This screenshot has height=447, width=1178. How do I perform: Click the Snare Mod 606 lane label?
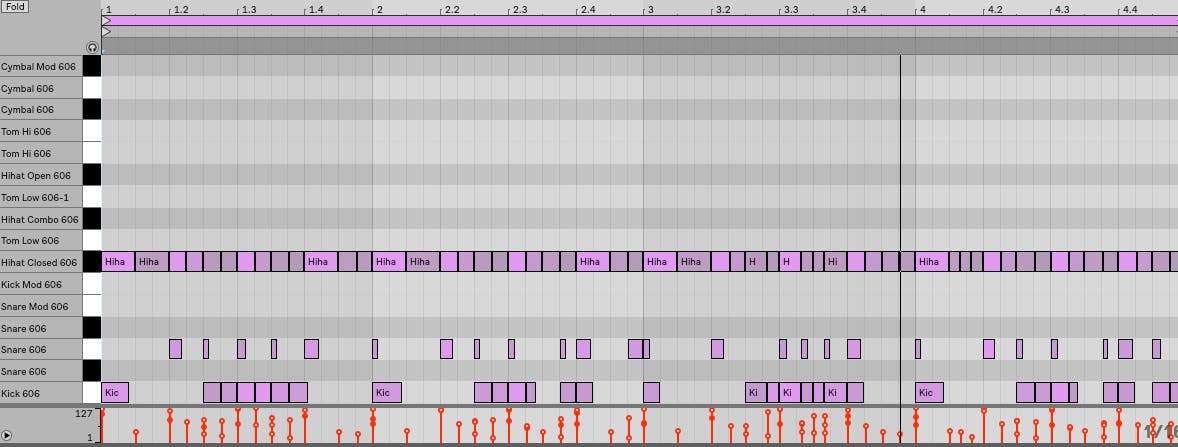coord(40,306)
